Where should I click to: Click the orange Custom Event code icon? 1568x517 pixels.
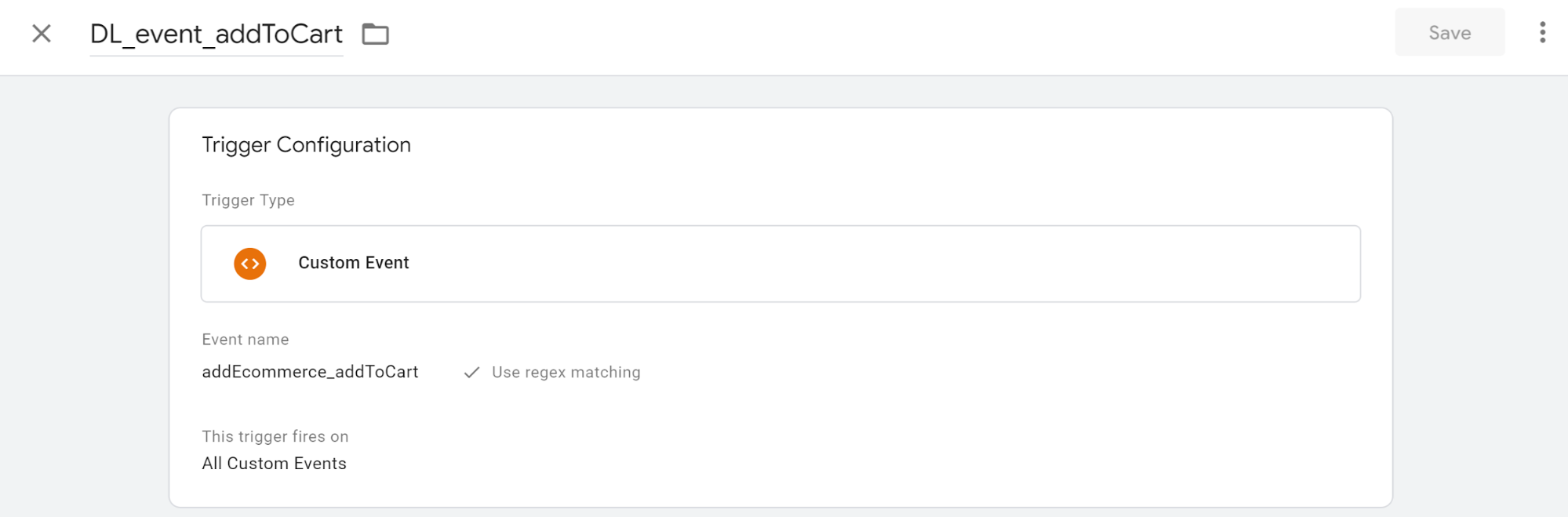(250, 264)
